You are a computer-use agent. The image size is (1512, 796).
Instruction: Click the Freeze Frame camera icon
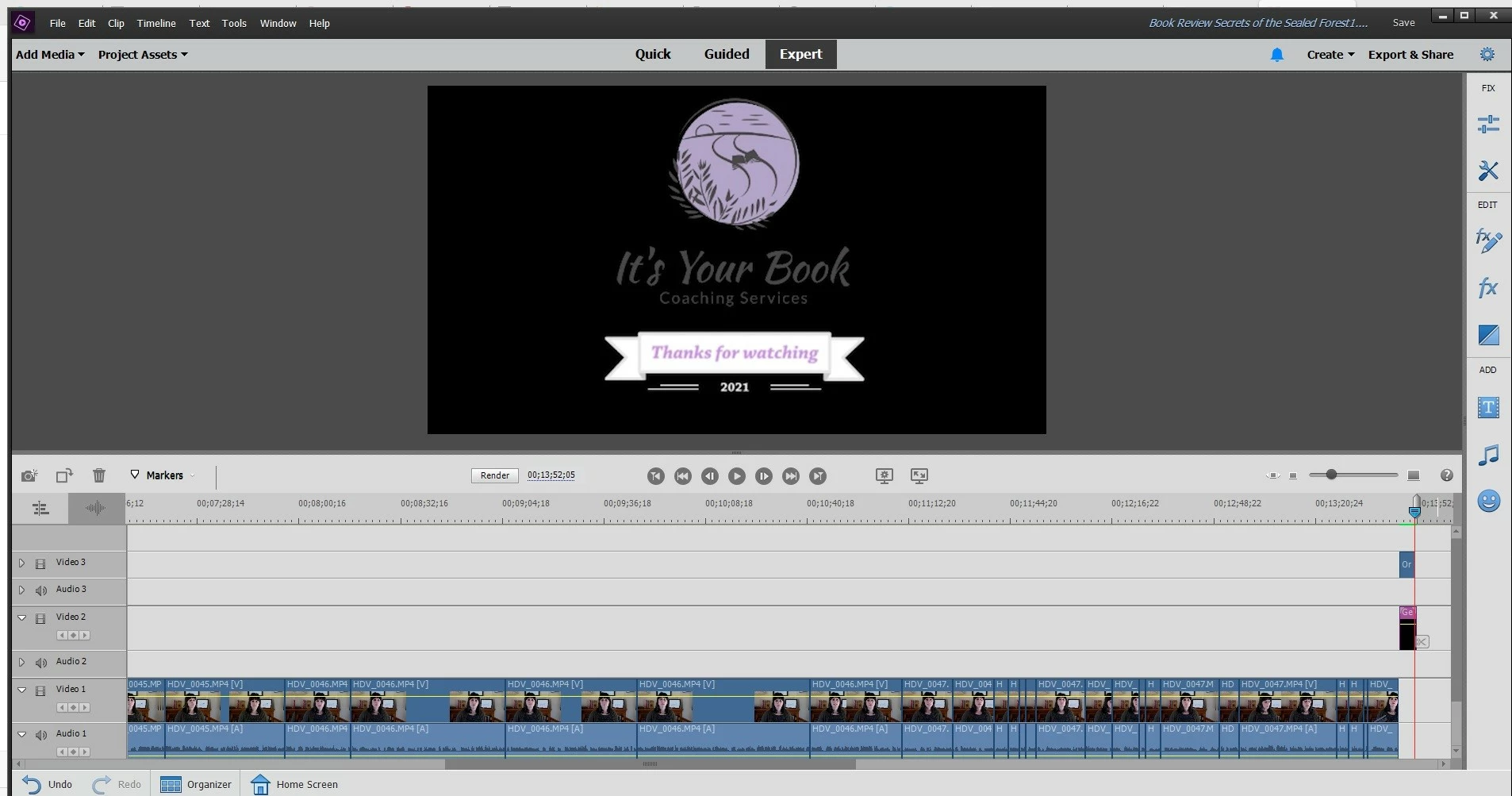point(29,475)
